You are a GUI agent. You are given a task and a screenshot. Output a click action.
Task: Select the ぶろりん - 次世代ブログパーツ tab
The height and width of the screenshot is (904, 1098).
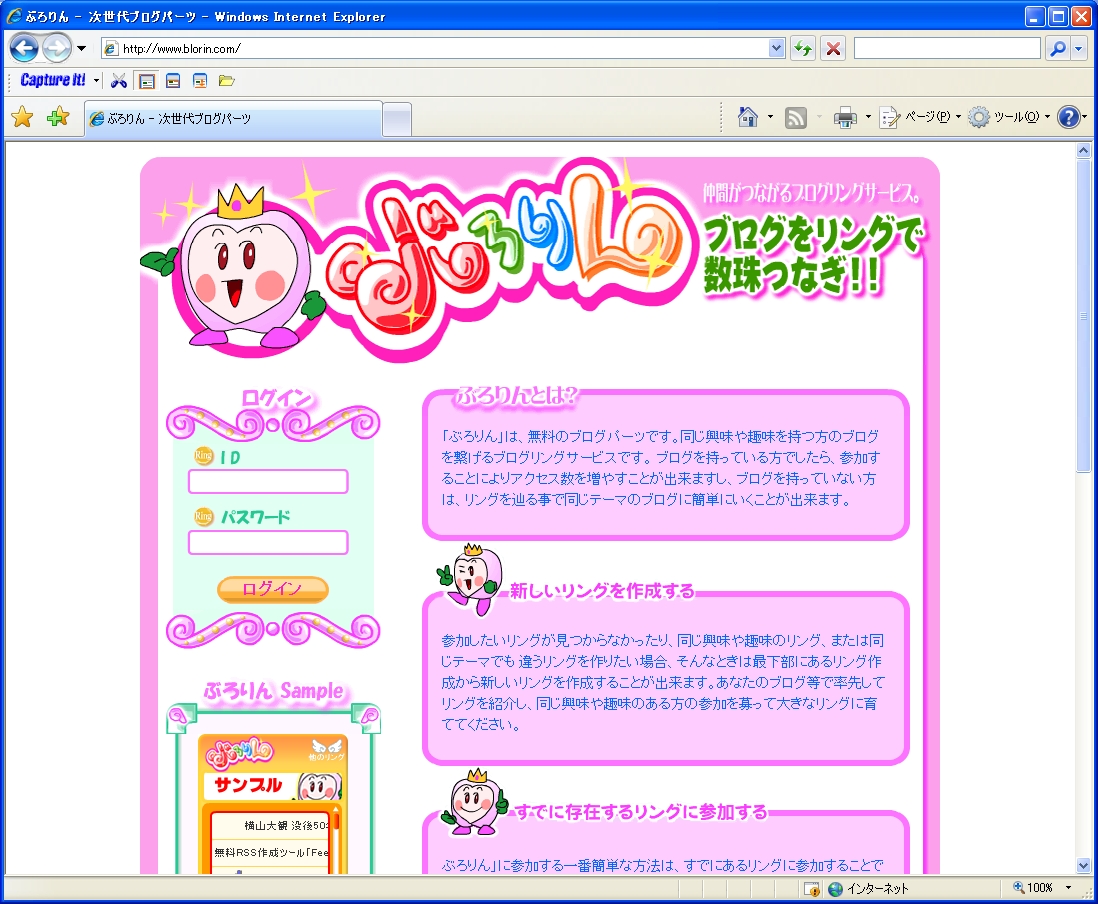[x=233, y=118]
